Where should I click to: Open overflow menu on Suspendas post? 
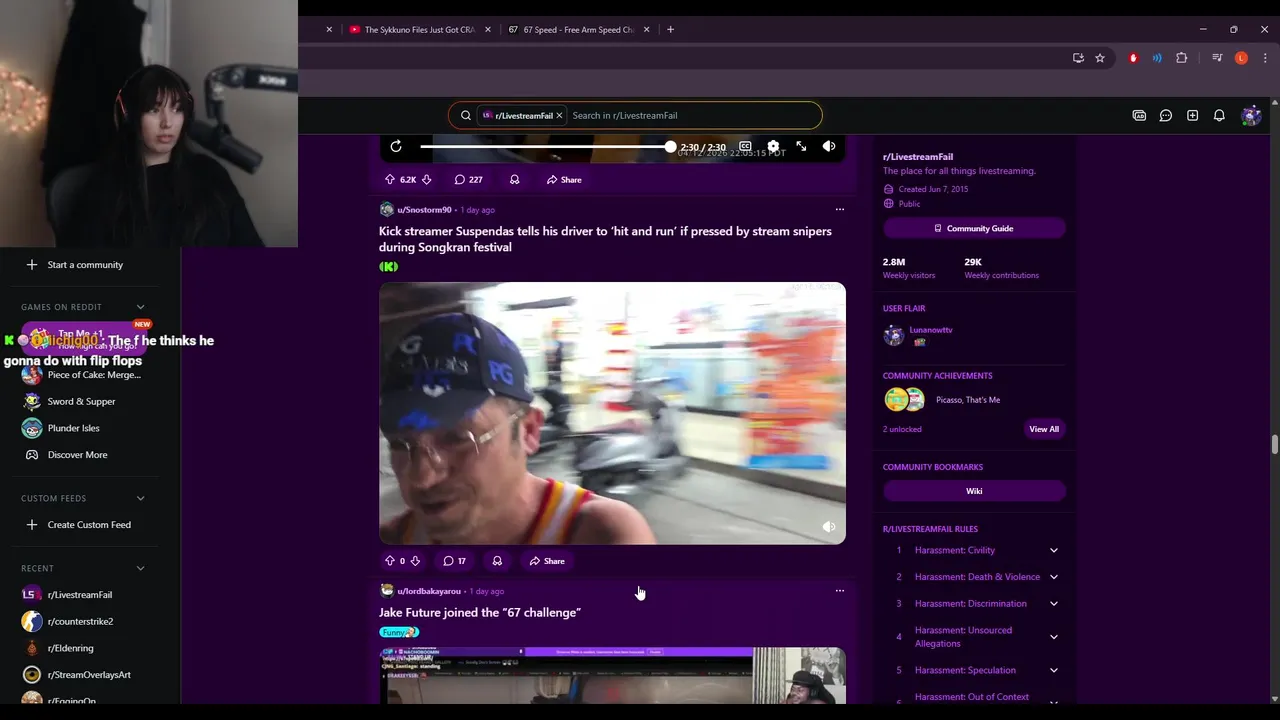coord(840,210)
